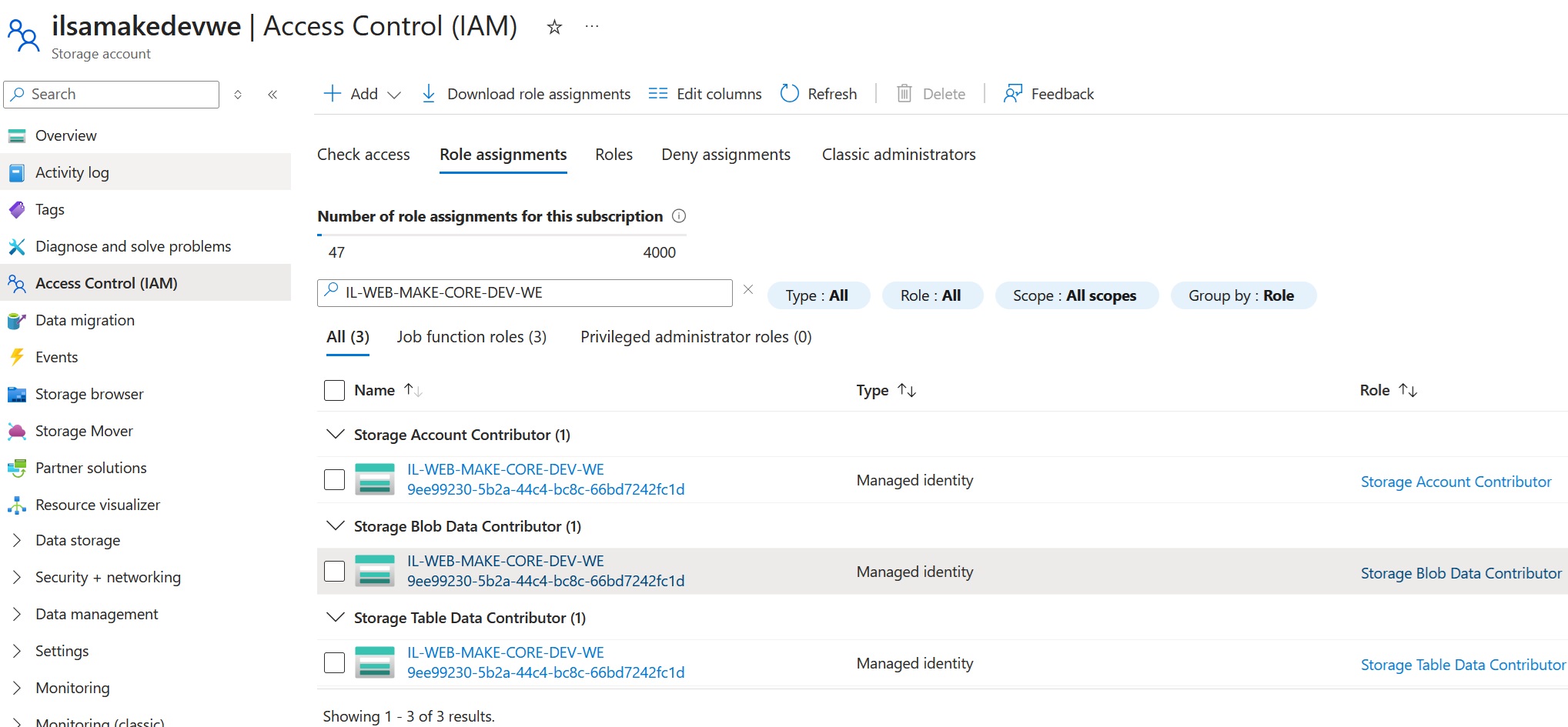Click the Refresh icon in toolbar

[x=789, y=94]
